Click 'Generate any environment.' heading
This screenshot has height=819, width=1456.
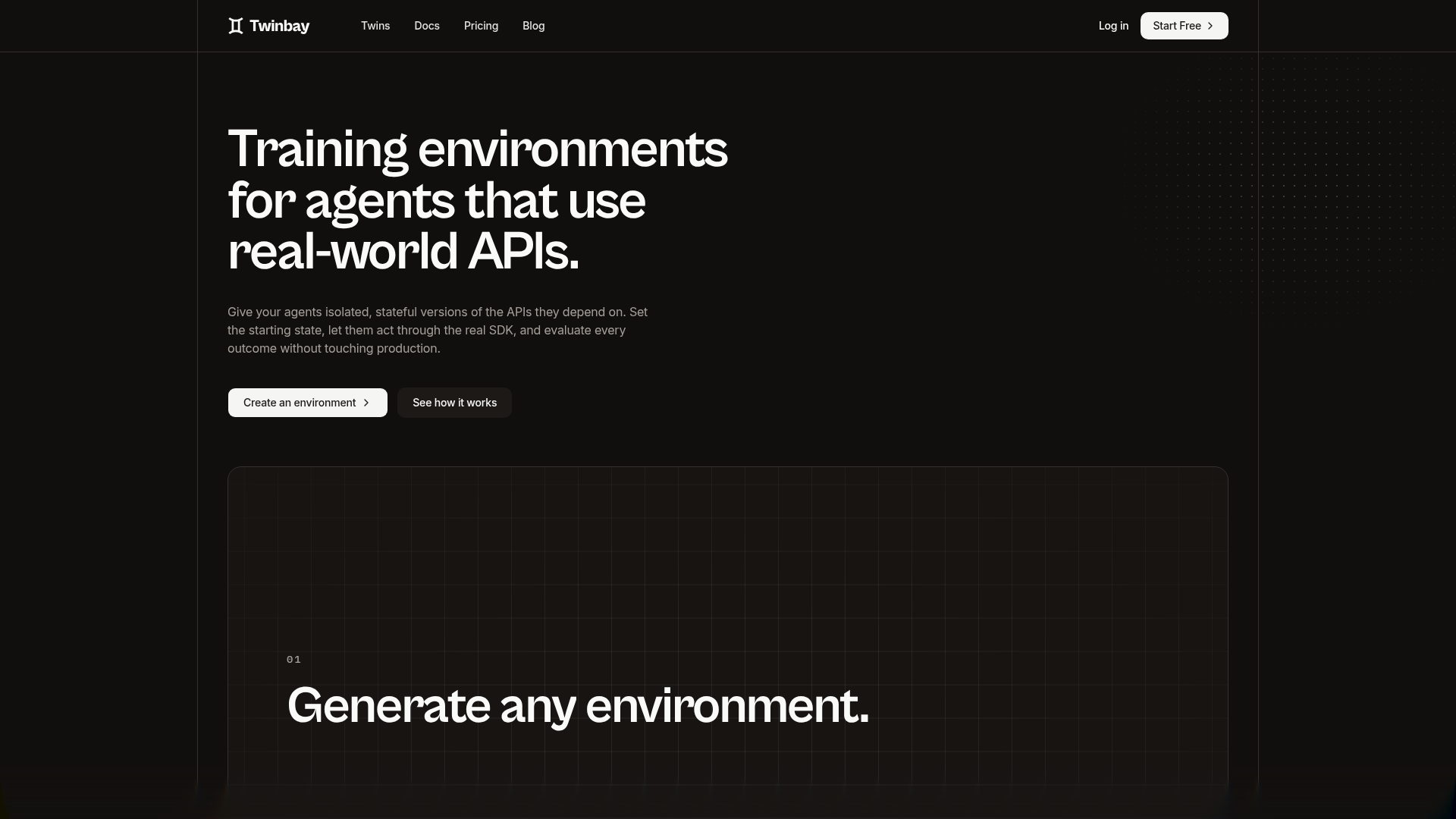click(578, 706)
